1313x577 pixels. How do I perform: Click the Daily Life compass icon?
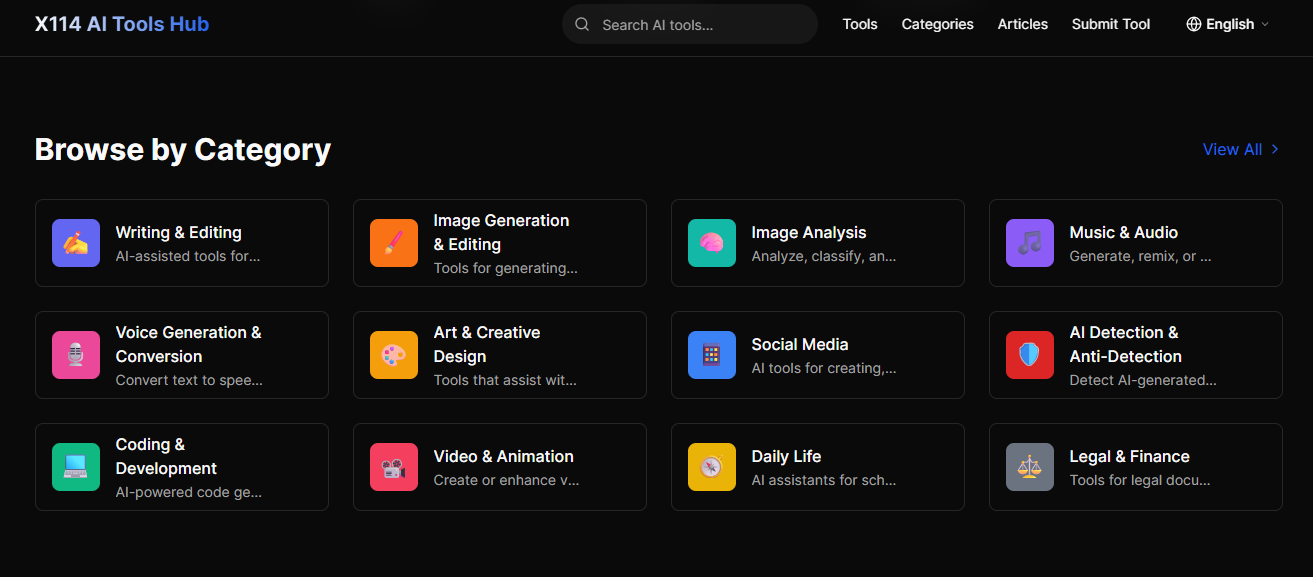pos(712,467)
